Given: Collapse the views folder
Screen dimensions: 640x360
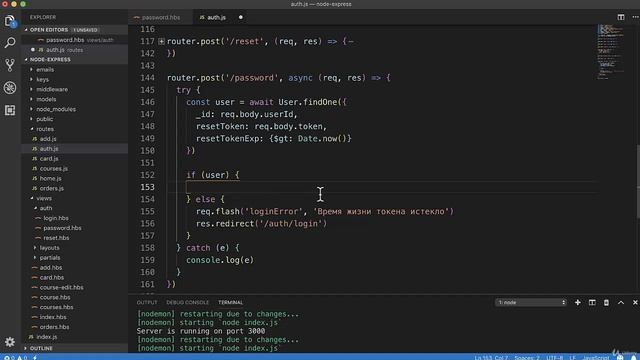Looking at the screenshot, I should coord(44,198).
